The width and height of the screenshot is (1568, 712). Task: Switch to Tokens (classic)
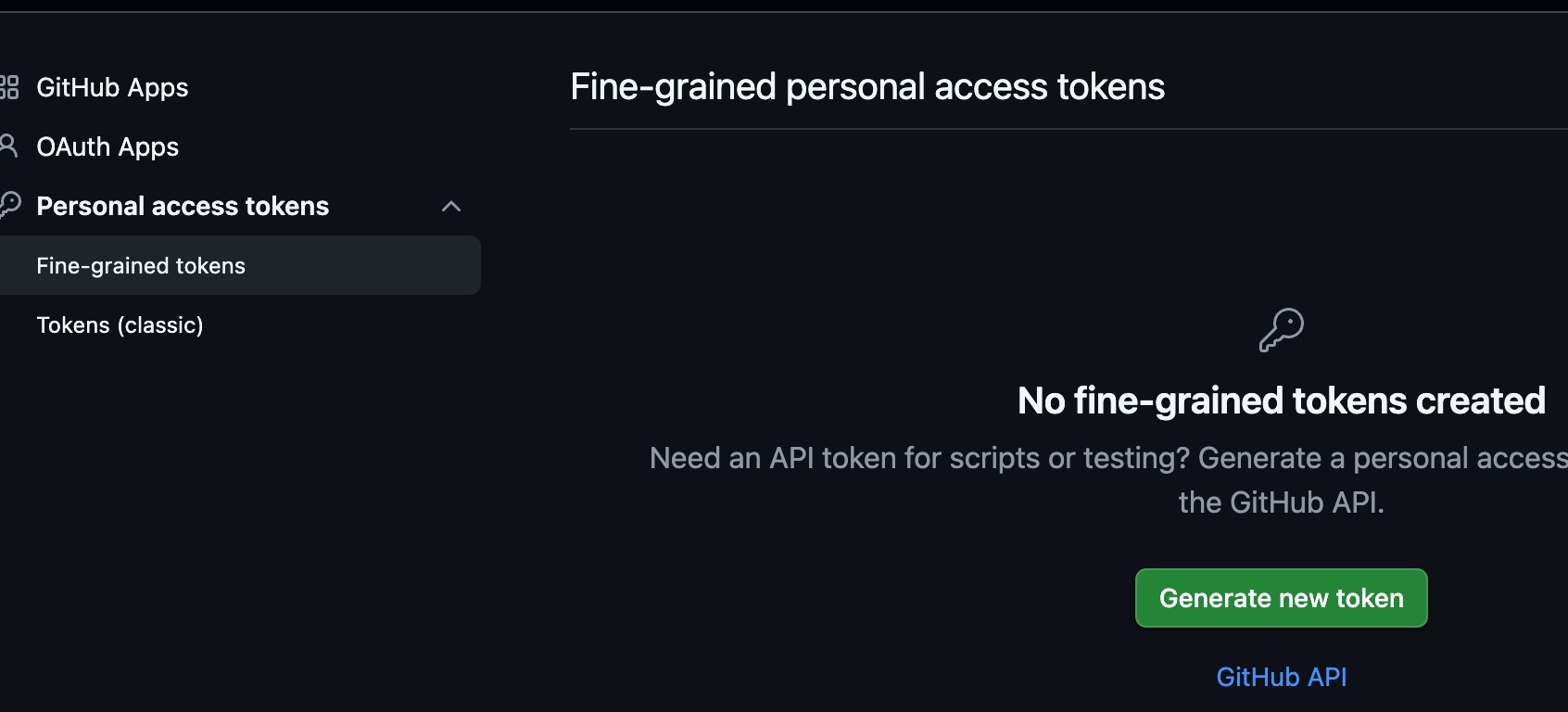click(x=120, y=325)
